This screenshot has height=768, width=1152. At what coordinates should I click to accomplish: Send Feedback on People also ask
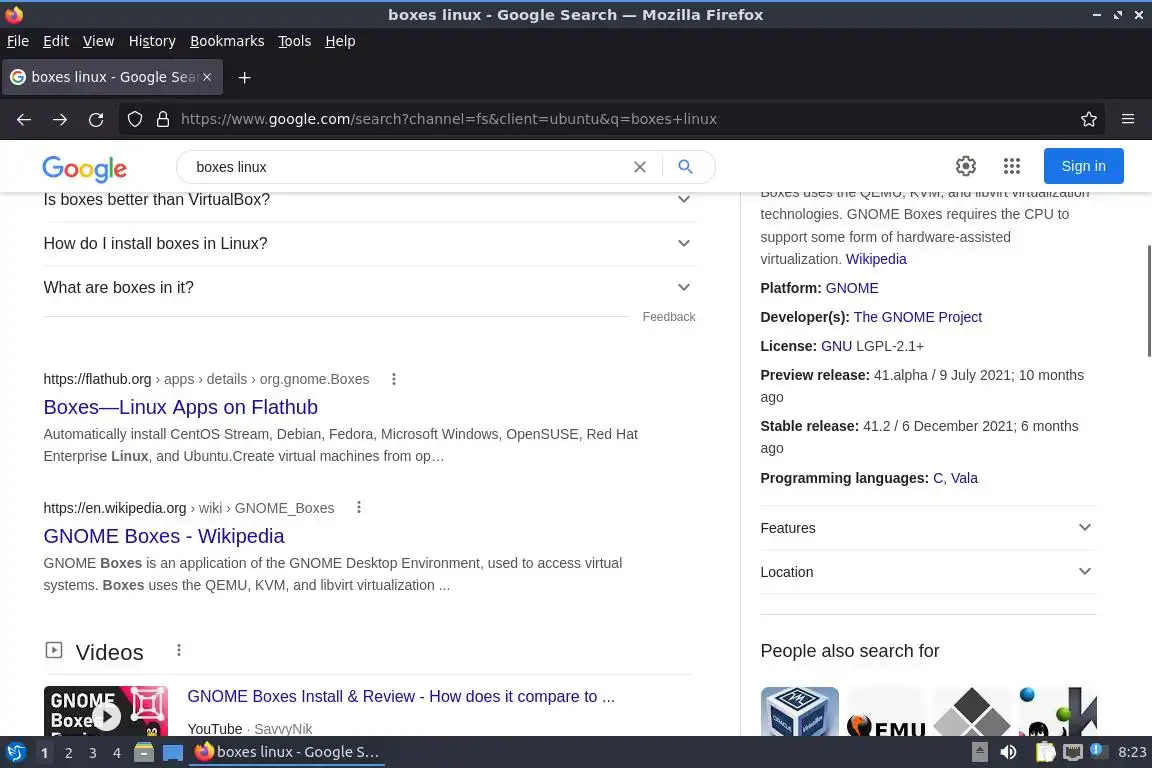[669, 317]
